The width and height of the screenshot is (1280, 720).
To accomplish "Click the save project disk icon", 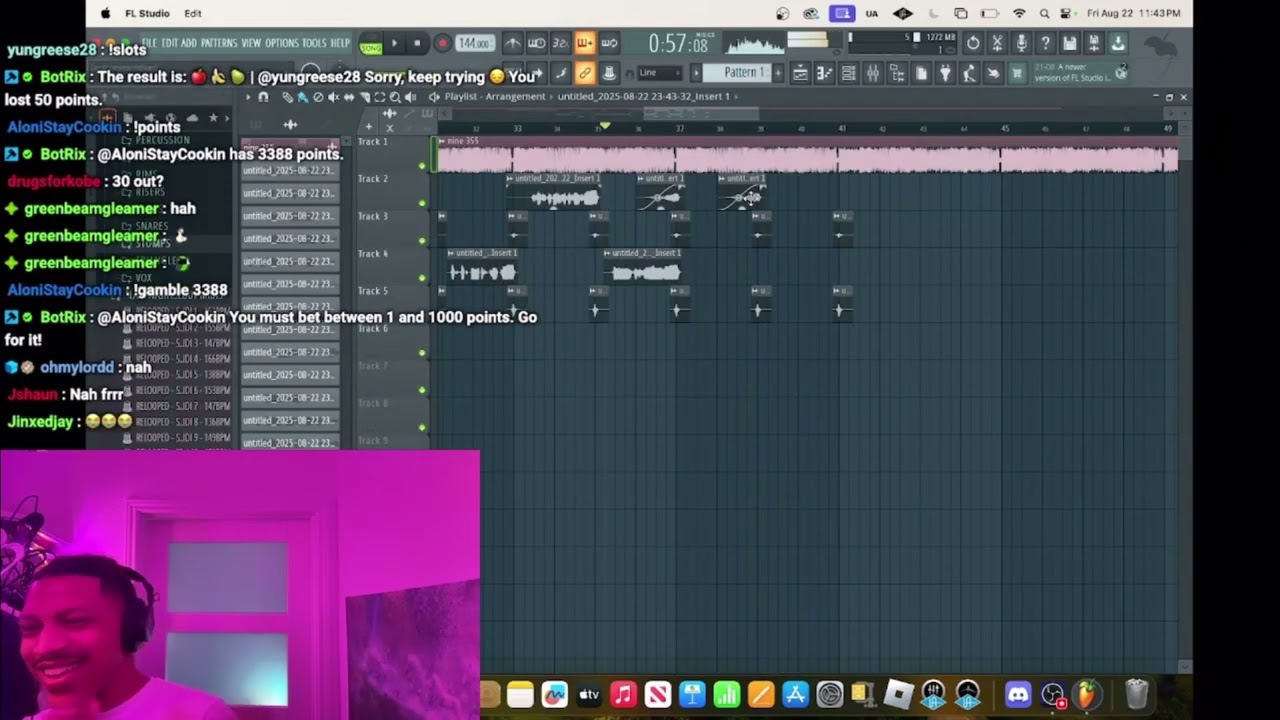I will [x=1068, y=43].
